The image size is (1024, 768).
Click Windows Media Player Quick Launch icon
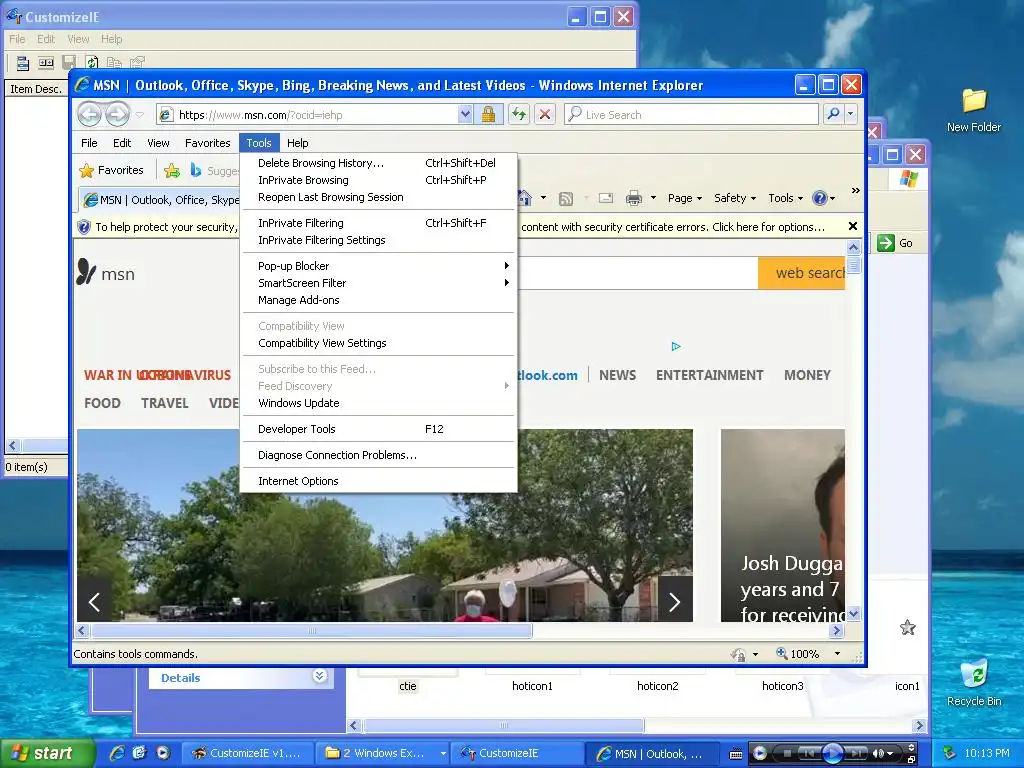pos(163,752)
